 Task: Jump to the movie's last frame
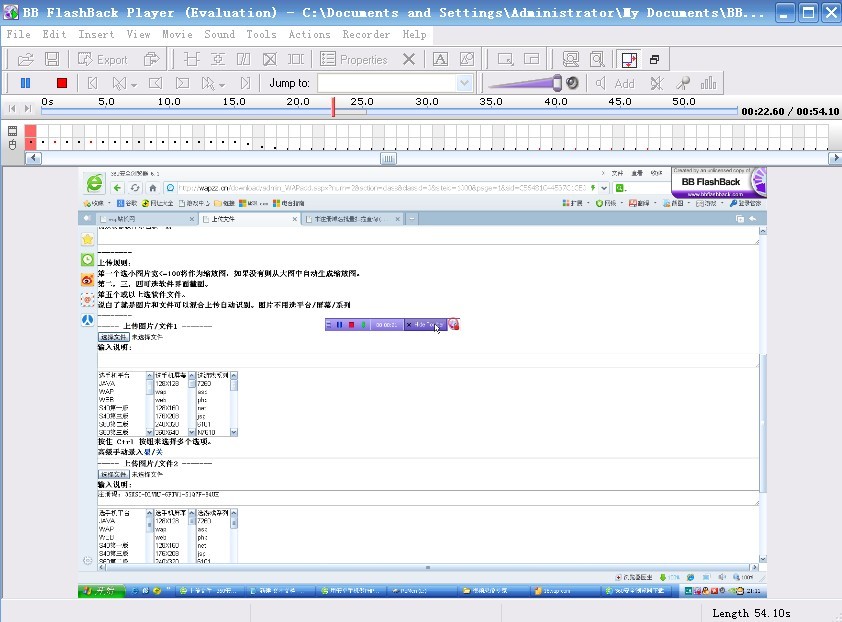[x=245, y=84]
